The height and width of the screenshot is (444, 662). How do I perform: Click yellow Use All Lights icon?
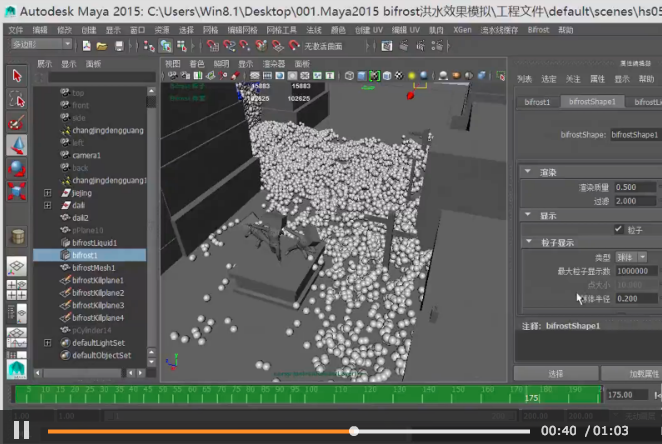point(412,76)
